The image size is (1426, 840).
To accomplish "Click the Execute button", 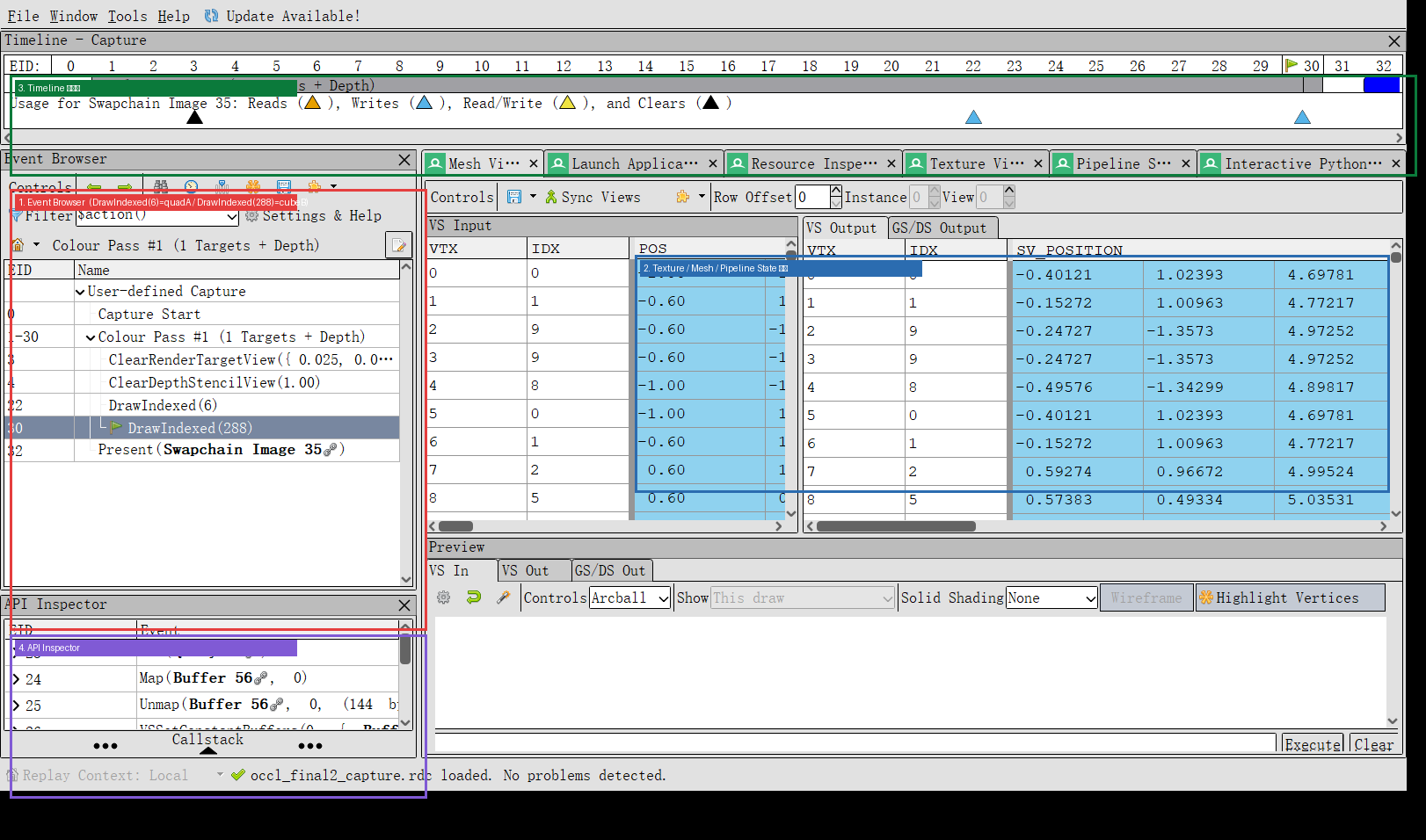I will click(x=1313, y=744).
